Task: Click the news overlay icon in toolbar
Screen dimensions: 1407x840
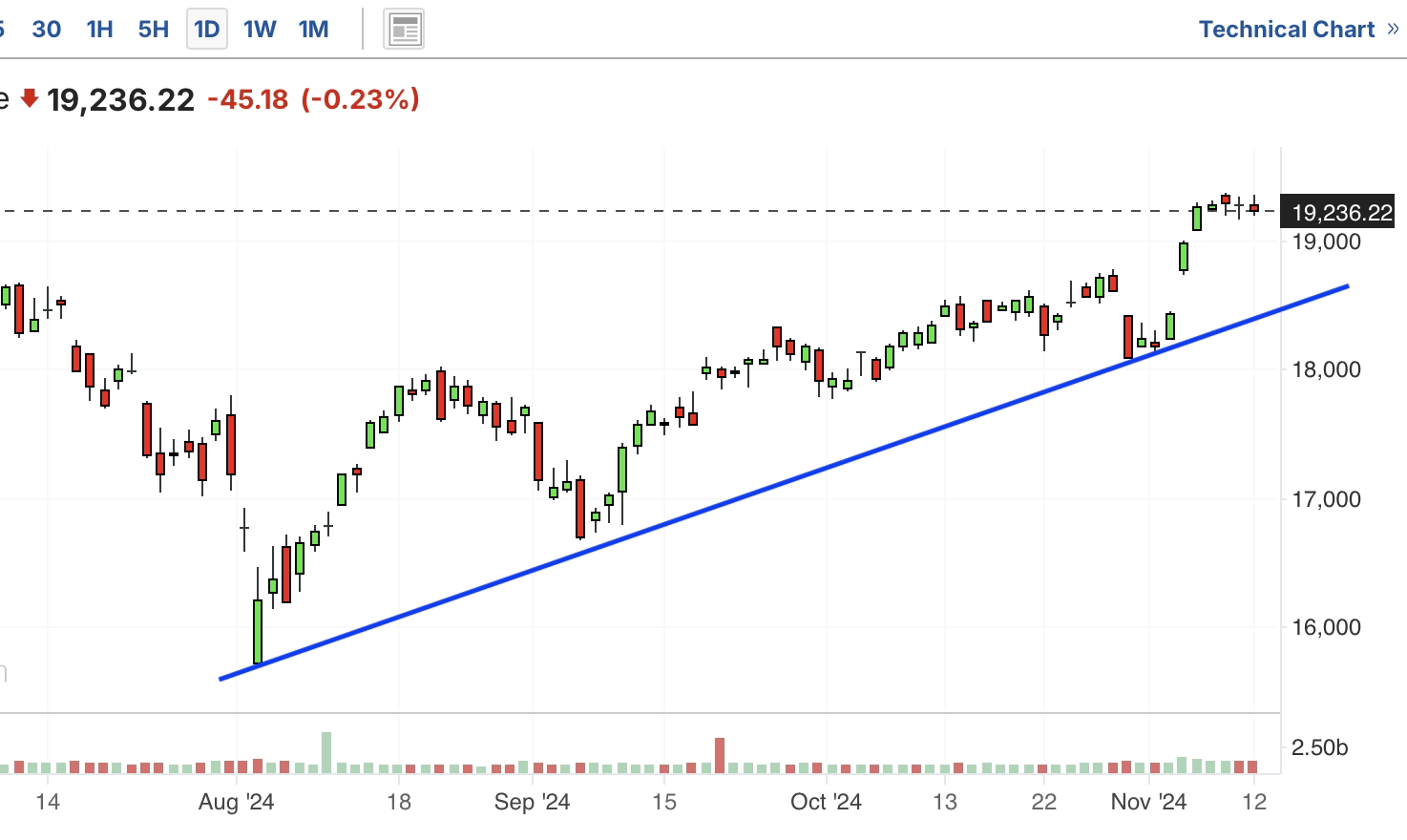Action: click(x=404, y=30)
